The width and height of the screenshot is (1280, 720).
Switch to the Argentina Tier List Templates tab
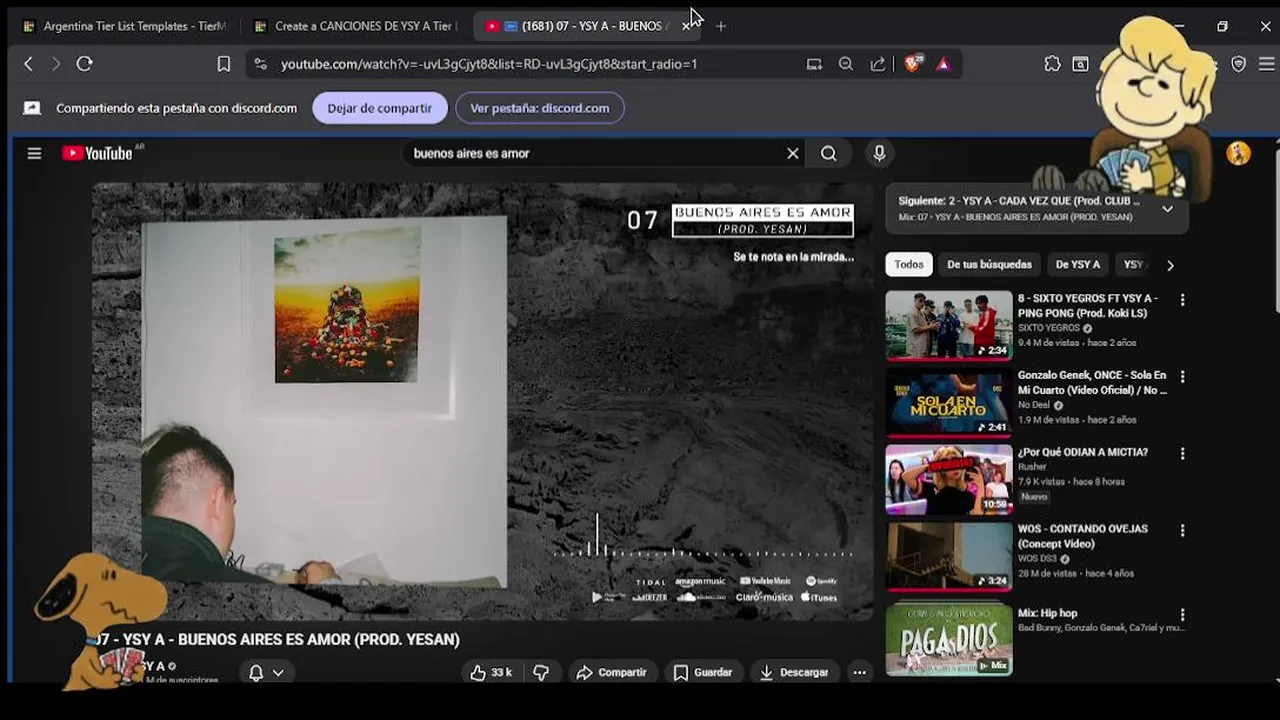[127, 26]
